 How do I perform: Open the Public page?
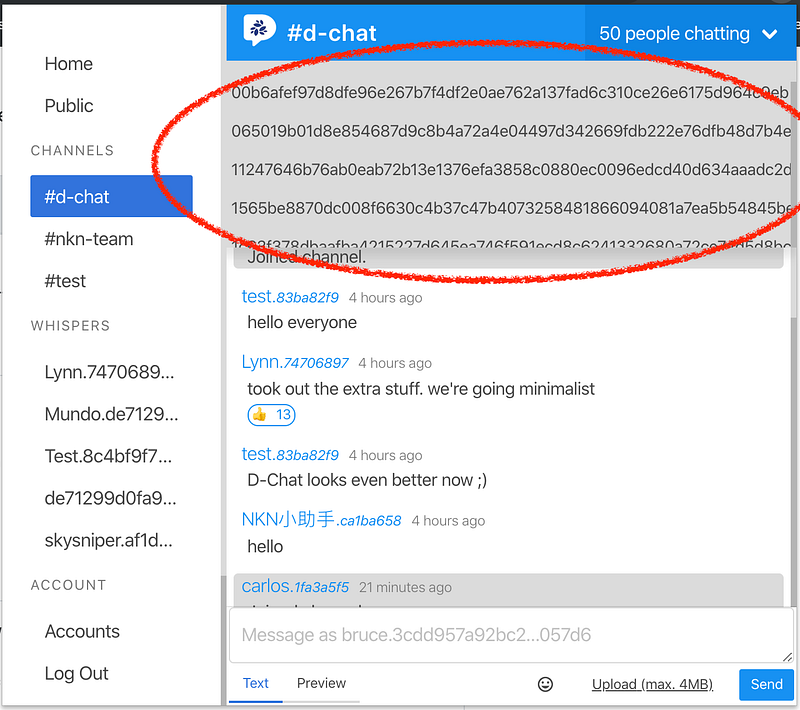(69, 106)
